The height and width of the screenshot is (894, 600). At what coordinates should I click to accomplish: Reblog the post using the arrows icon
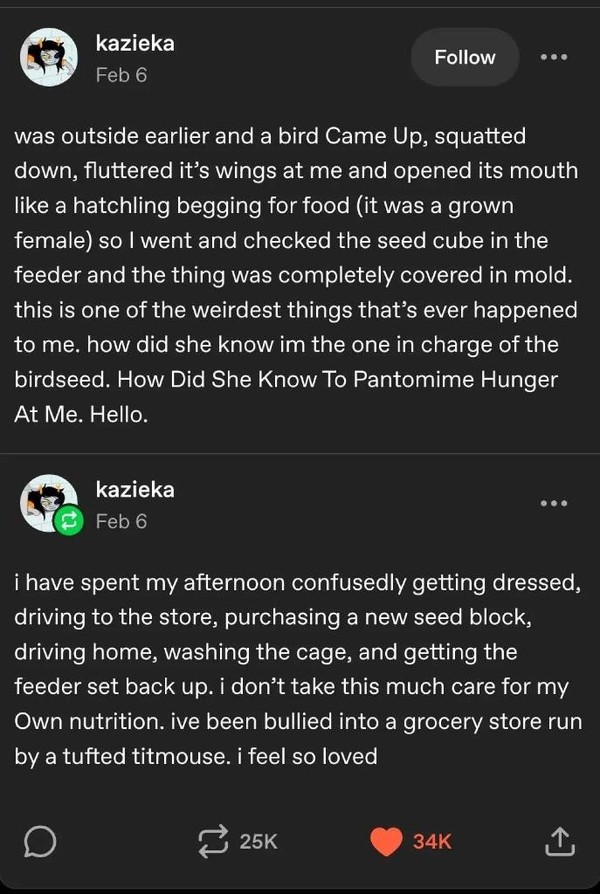[x=213, y=842]
